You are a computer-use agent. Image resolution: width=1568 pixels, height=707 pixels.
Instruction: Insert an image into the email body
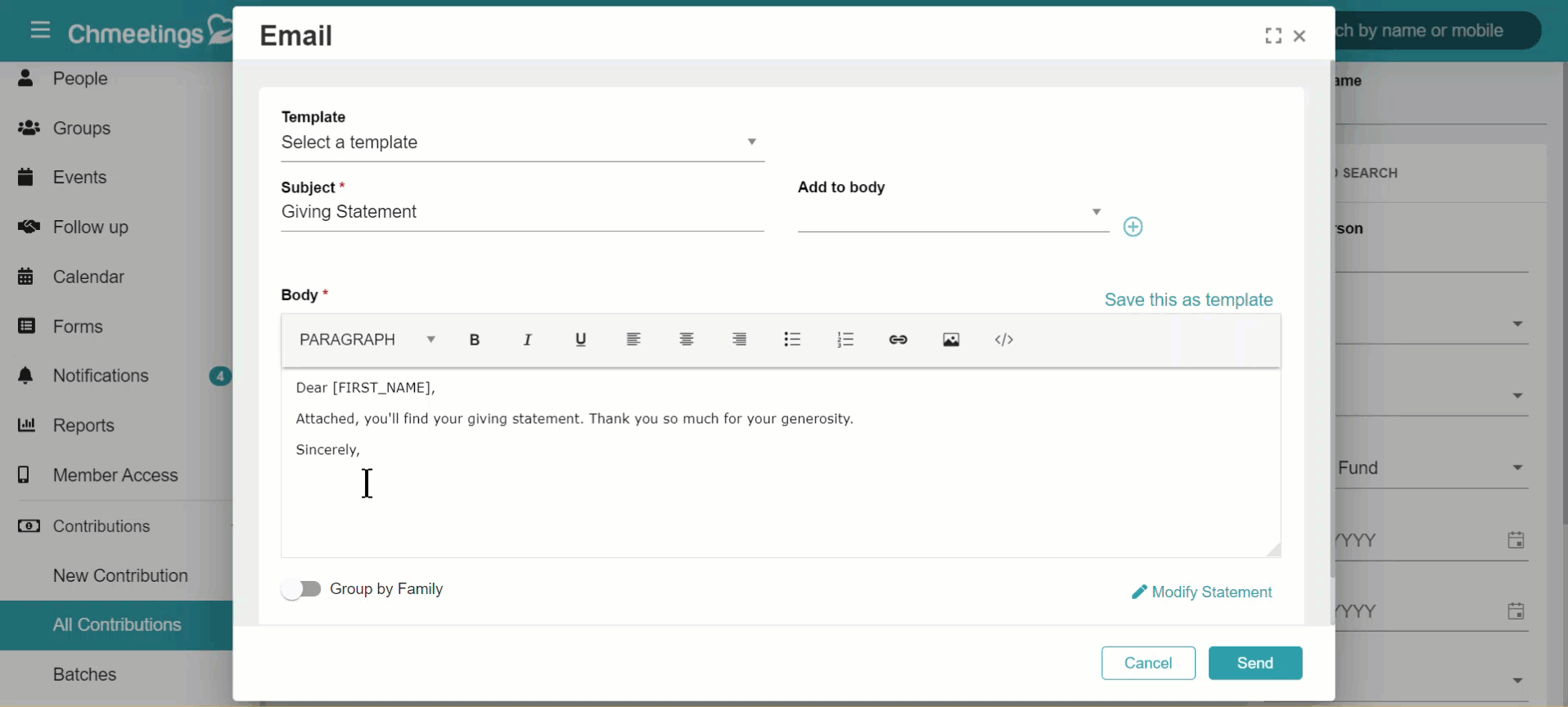[x=951, y=340]
